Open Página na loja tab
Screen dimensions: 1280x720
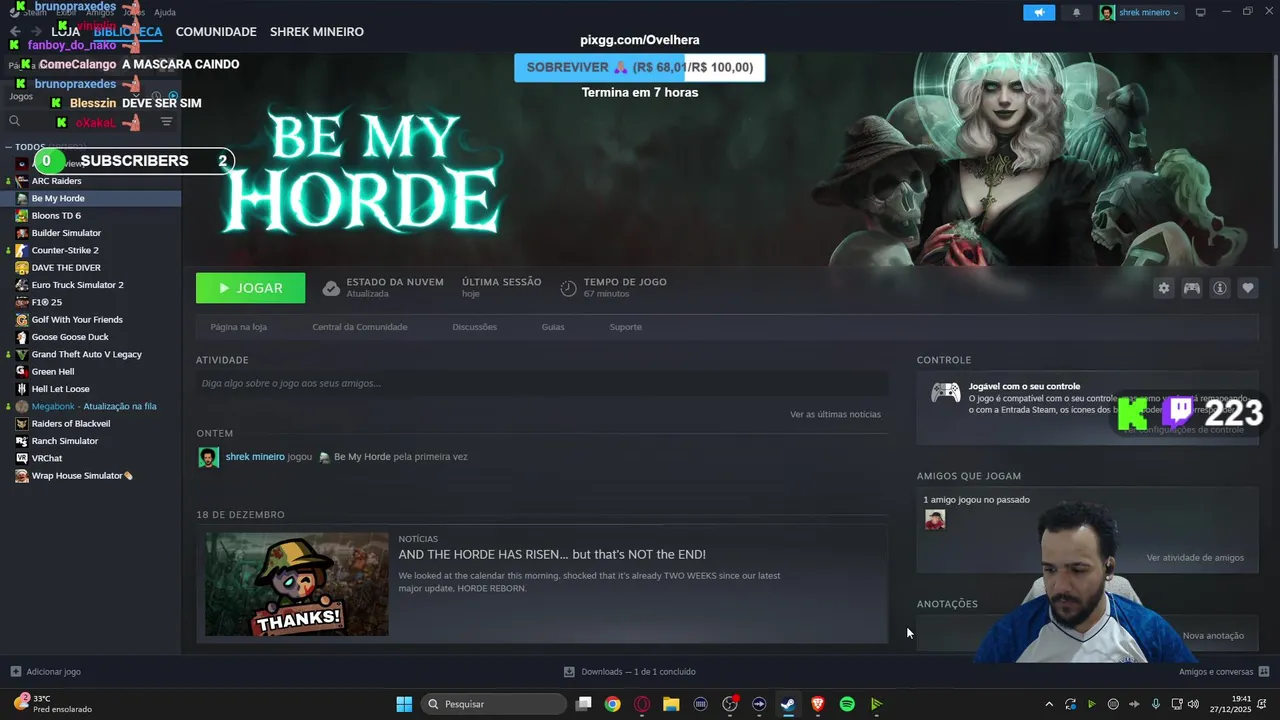tap(238, 327)
